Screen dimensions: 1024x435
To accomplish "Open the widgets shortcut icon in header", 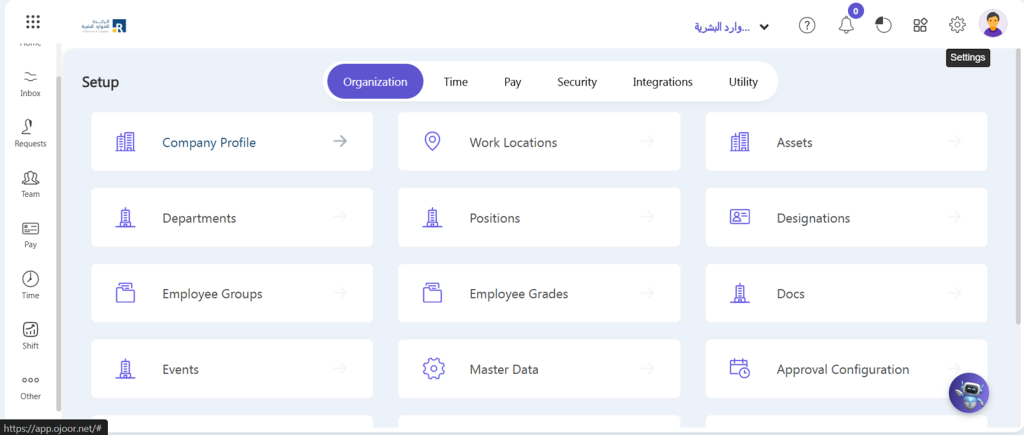I will click(x=920, y=26).
